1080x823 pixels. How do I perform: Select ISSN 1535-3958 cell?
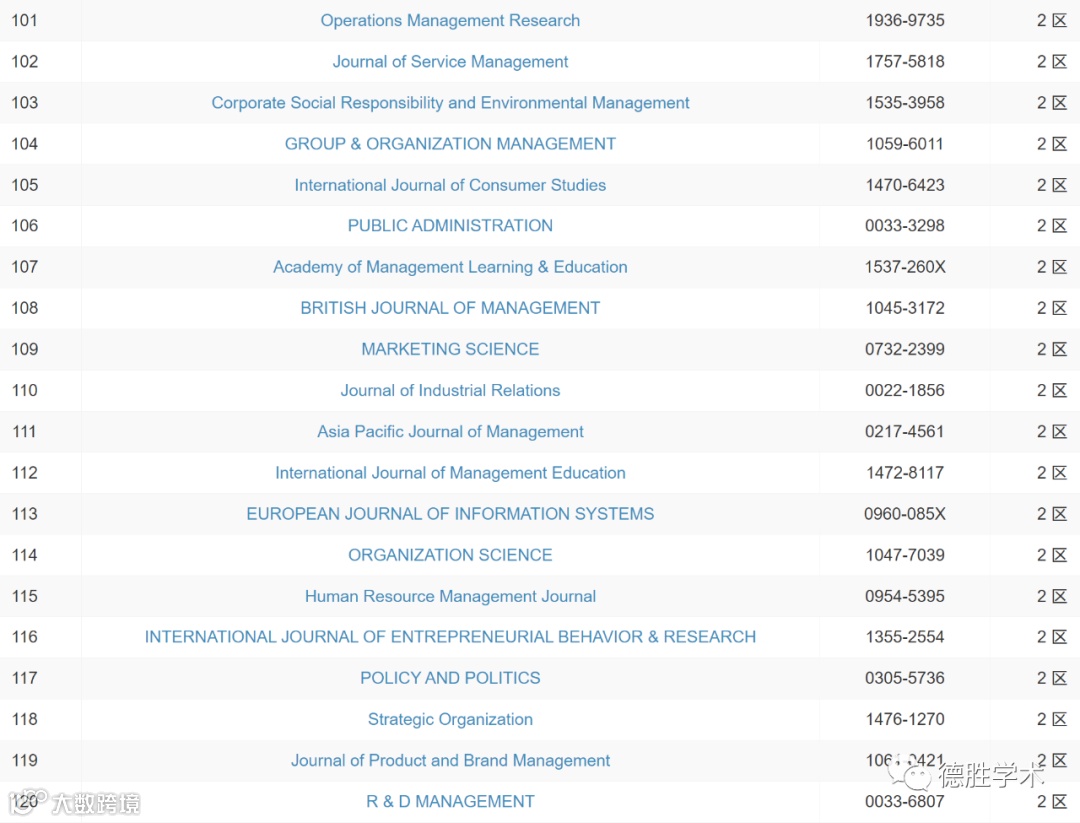click(904, 103)
